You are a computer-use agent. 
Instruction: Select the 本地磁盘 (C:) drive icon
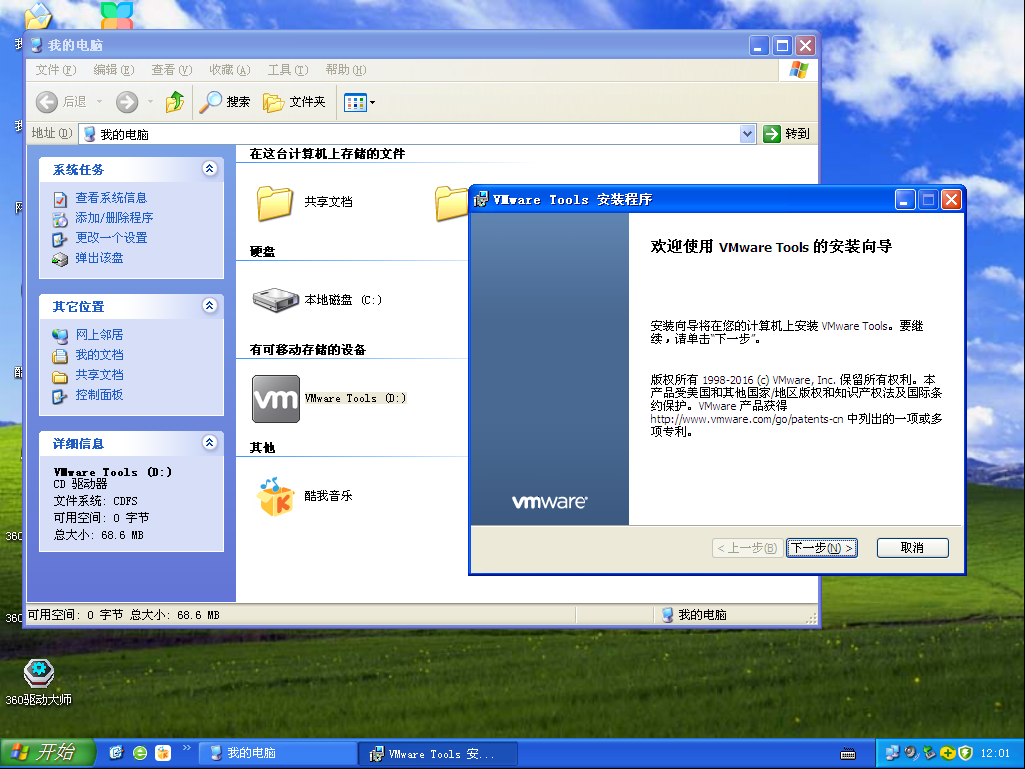(x=275, y=300)
